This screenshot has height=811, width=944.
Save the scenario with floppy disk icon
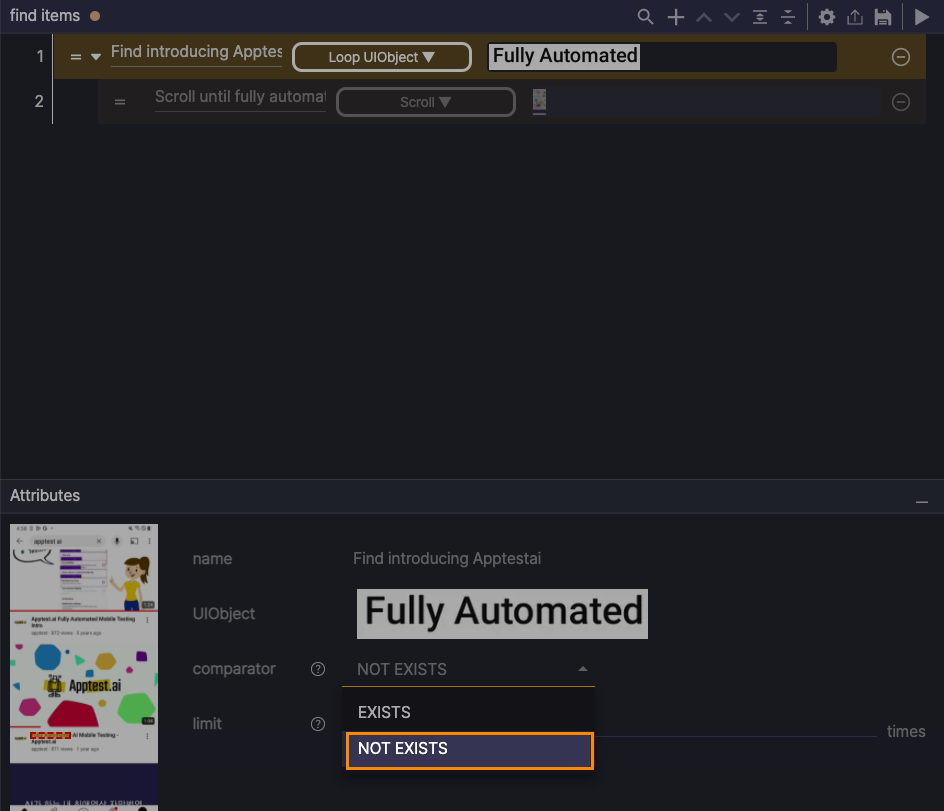[883, 17]
